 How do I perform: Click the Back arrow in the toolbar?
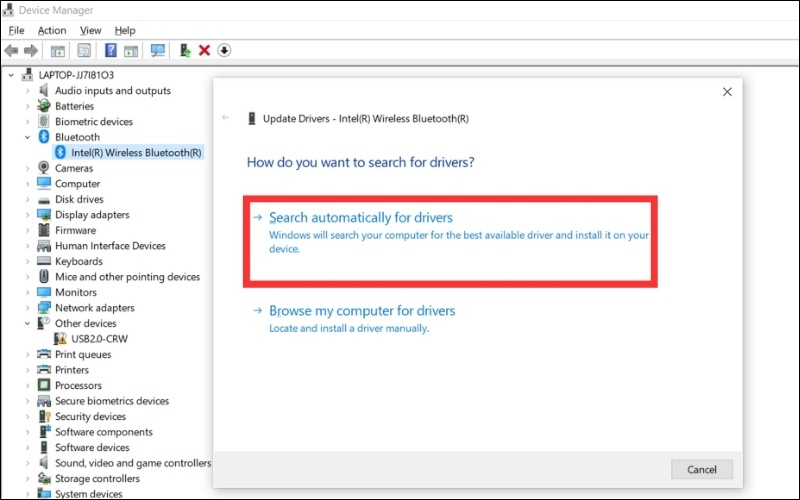tap(11, 50)
